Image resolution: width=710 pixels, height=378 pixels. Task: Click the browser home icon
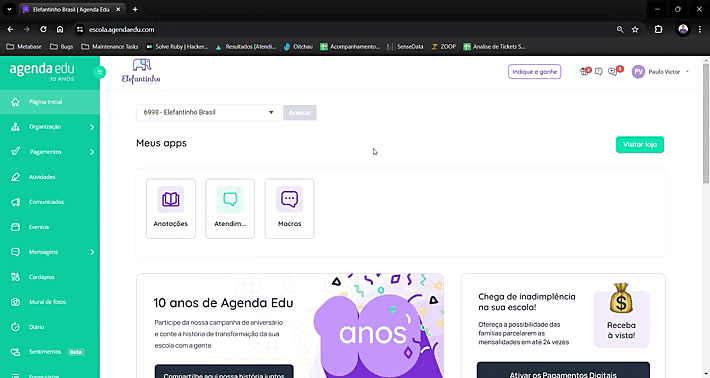tap(60, 29)
